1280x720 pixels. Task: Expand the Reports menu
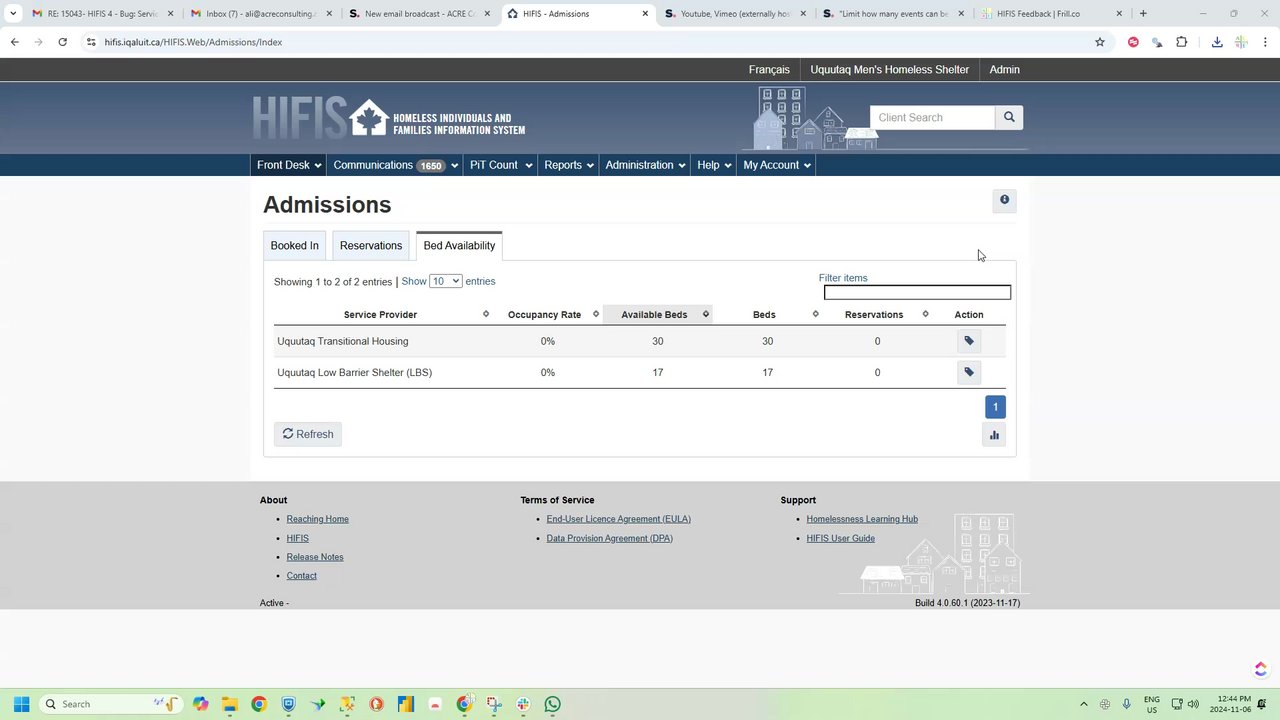click(x=569, y=165)
